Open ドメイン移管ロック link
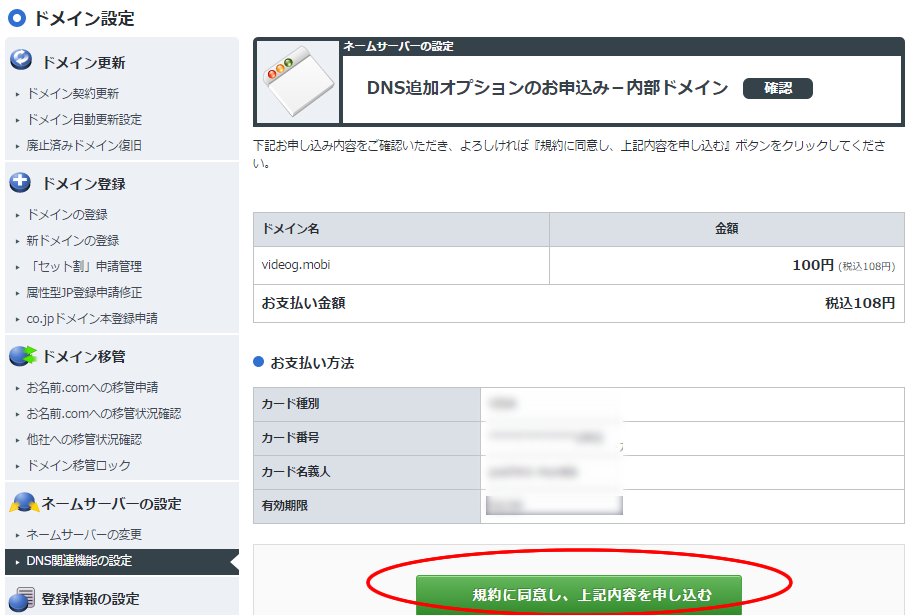 (78, 466)
